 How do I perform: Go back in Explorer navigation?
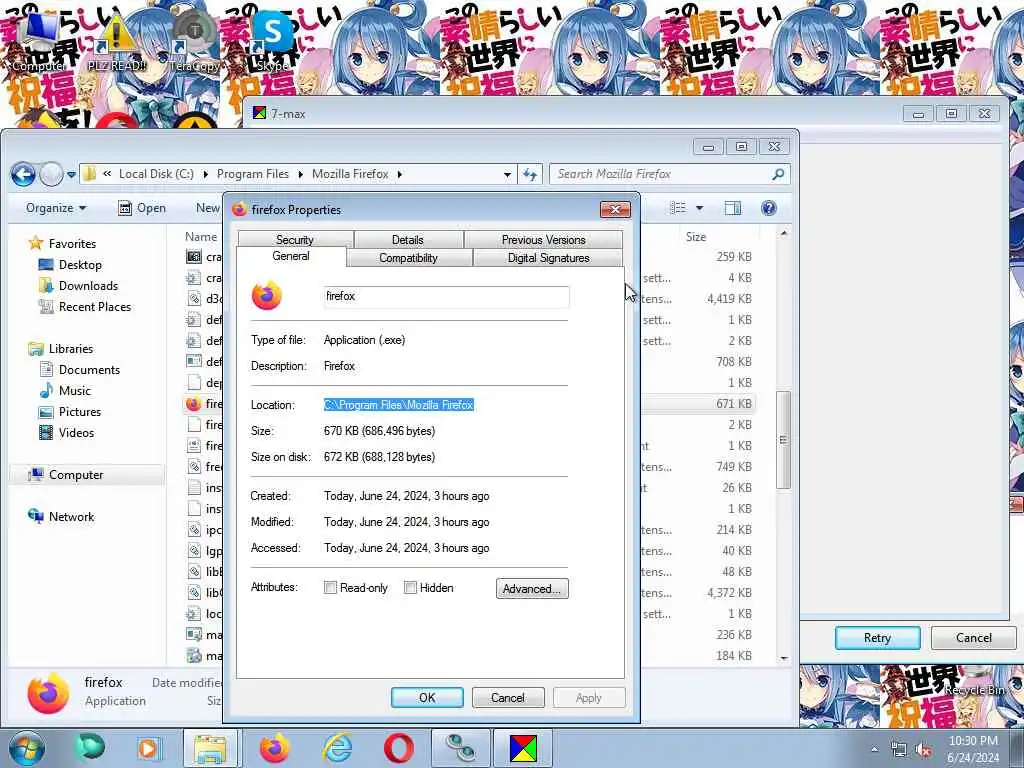(x=24, y=174)
